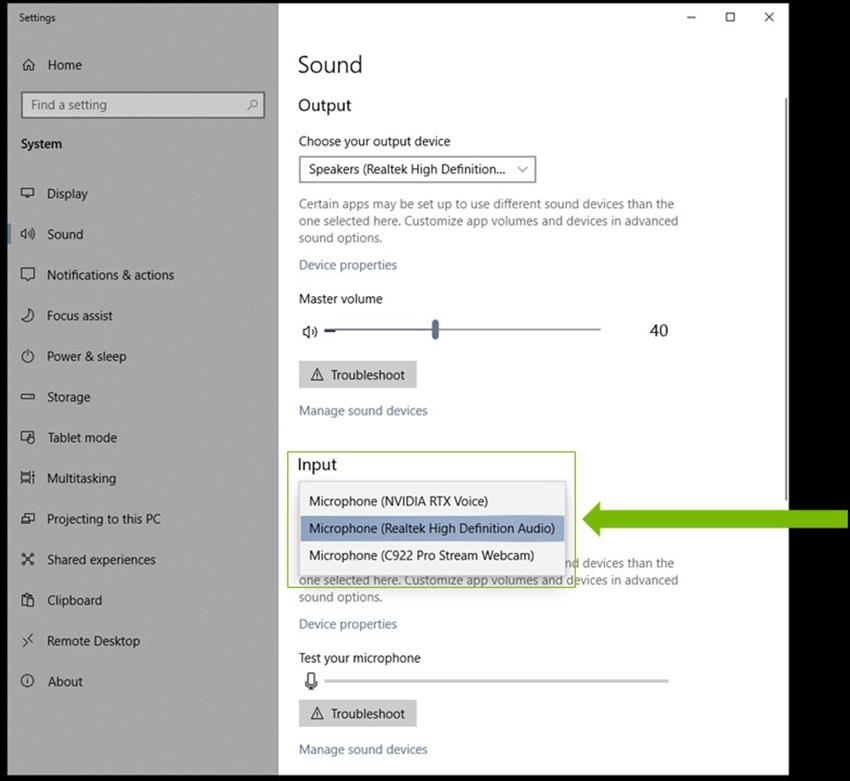
Task: Open Notifications & actions settings
Action: point(110,275)
